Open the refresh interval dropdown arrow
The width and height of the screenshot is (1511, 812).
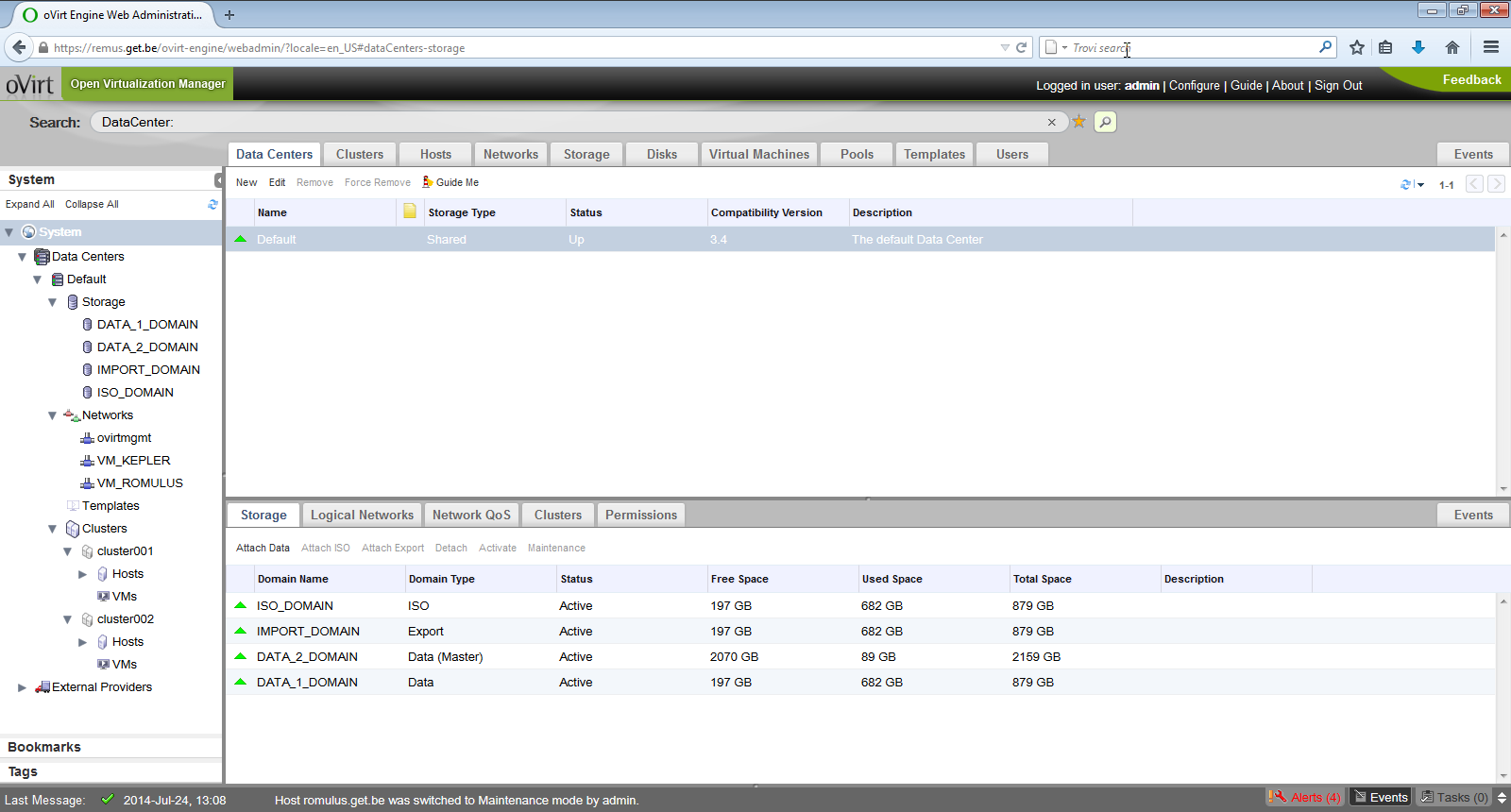point(1420,185)
